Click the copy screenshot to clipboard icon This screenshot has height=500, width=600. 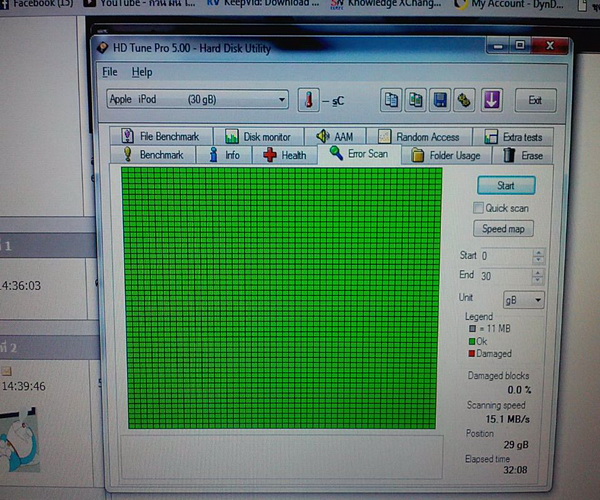click(x=415, y=100)
